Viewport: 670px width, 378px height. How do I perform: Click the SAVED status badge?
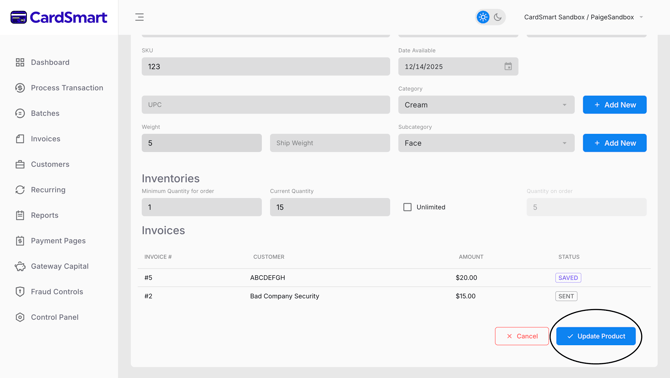point(568,278)
